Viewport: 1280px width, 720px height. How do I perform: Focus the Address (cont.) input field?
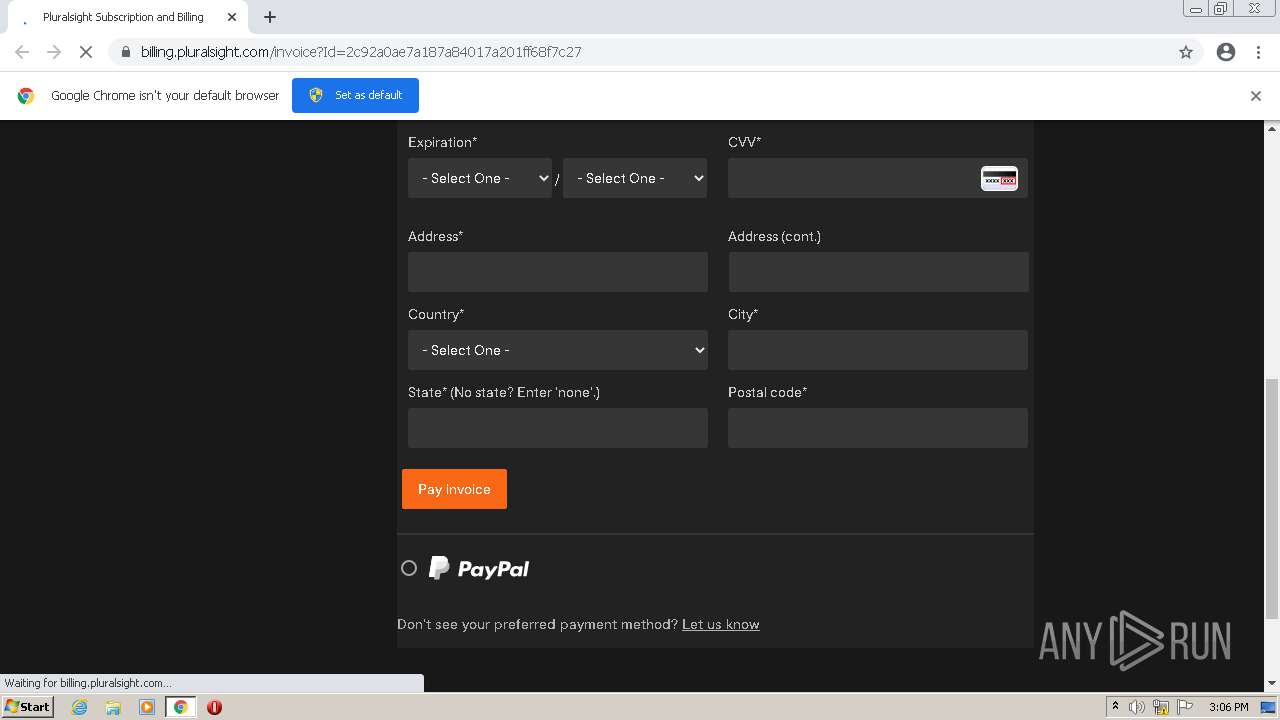pos(878,272)
